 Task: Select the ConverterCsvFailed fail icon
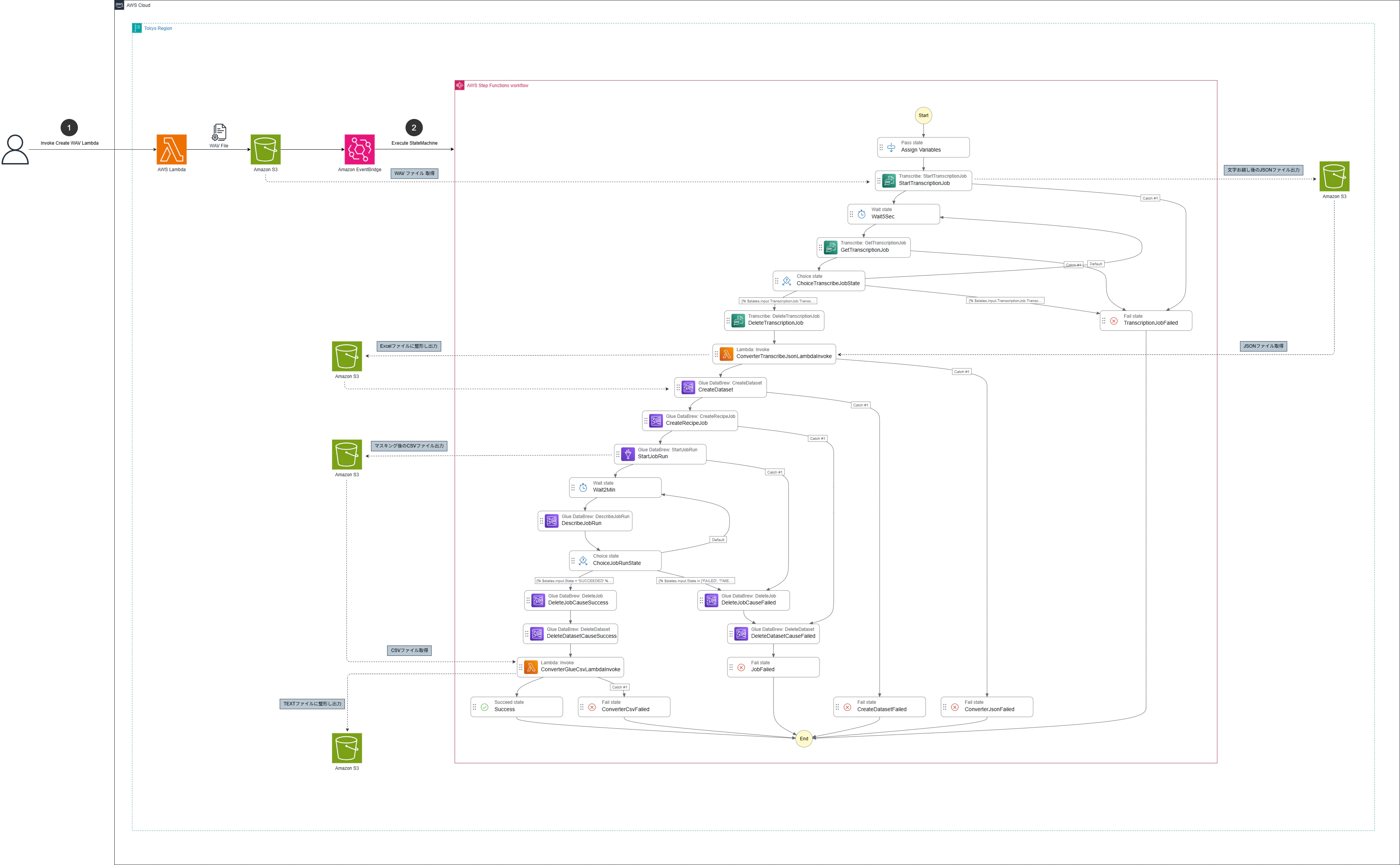(x=592, y=707)
